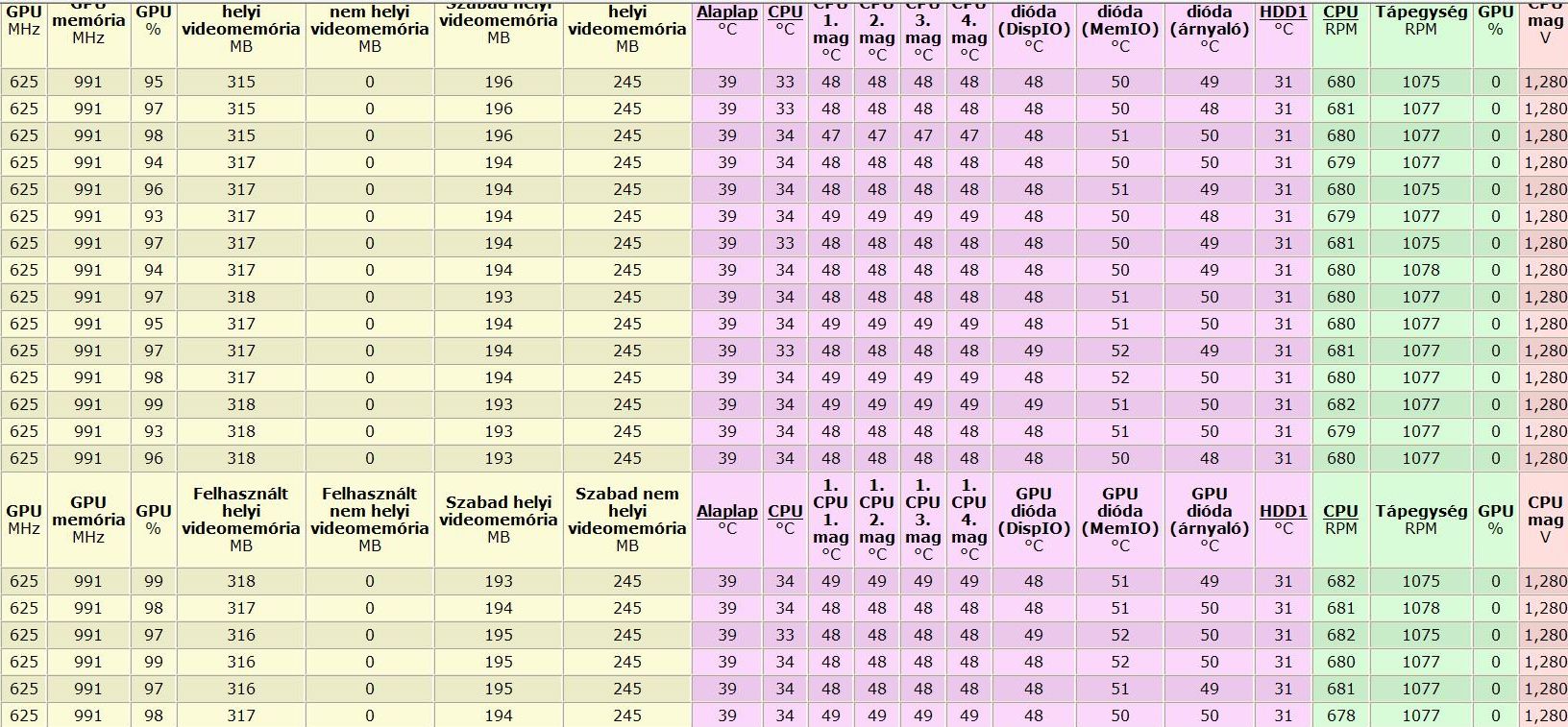Viewport: 1568px width, 727px height.
Task: Open the HDD1 link in the topmost header row
Action: tap(1284, 12)
